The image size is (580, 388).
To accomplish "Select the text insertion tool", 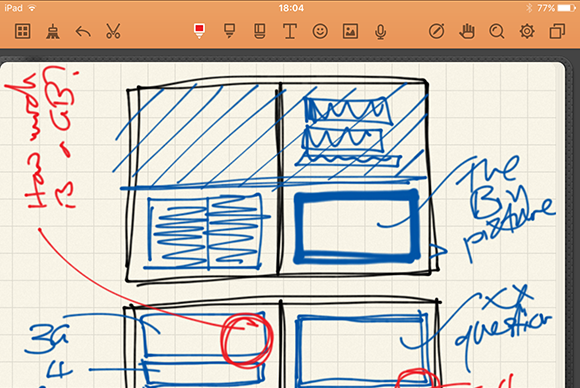I will [290, 31].
